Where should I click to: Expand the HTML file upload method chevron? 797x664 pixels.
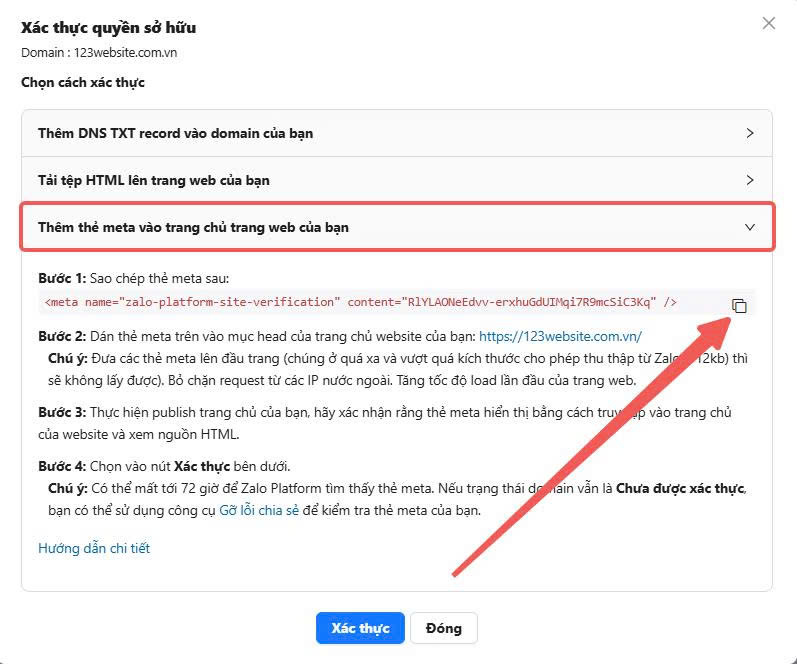point(750,180)
